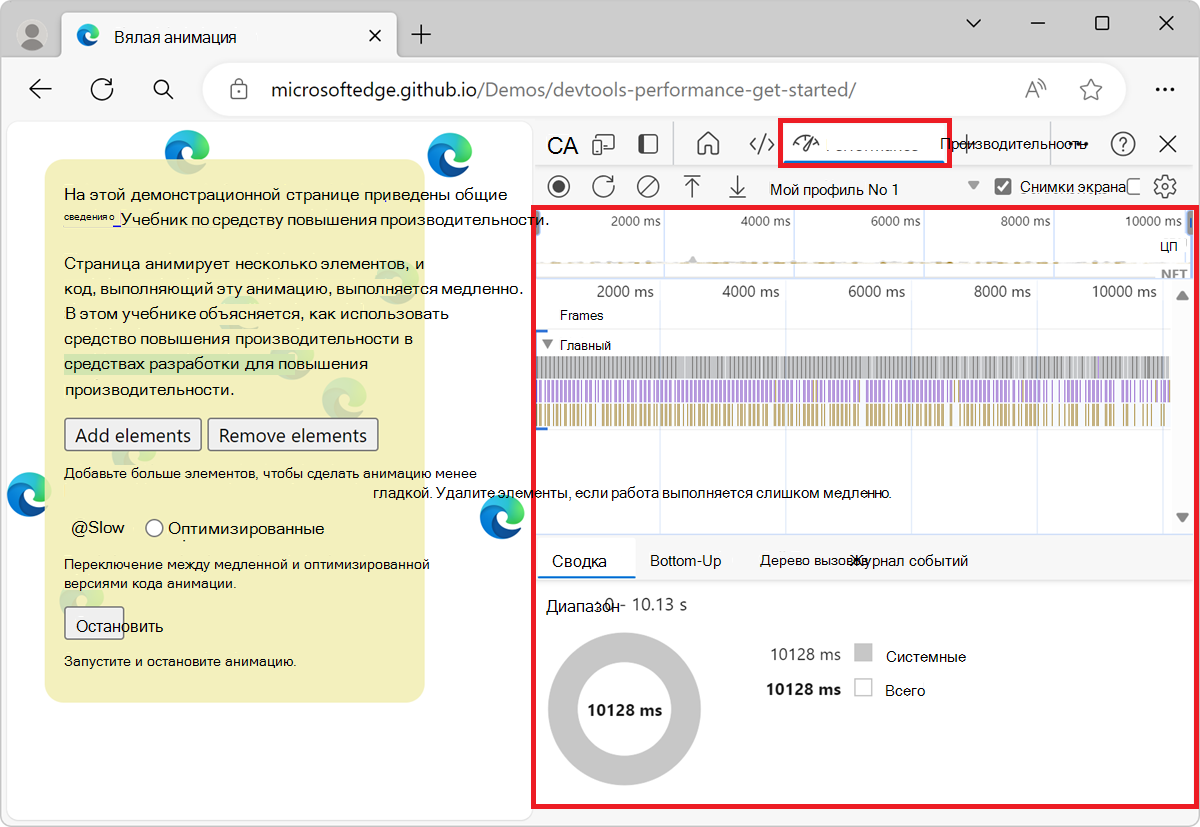Click the search icon in the toolbar
The width and height of the screenshot is (1200, 827).
(x=164, y=90)
